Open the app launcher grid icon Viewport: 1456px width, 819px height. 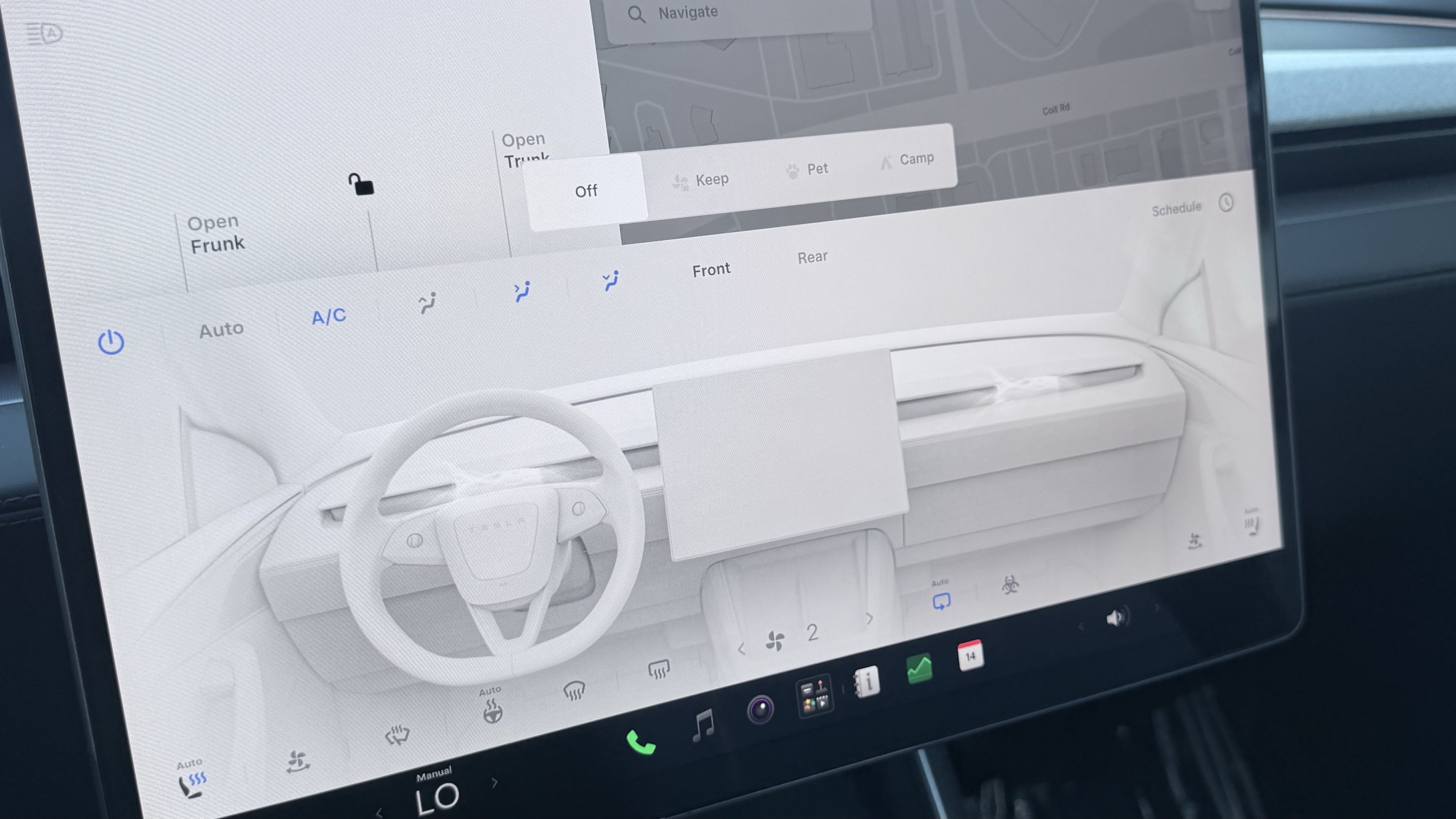pos(814,695)
